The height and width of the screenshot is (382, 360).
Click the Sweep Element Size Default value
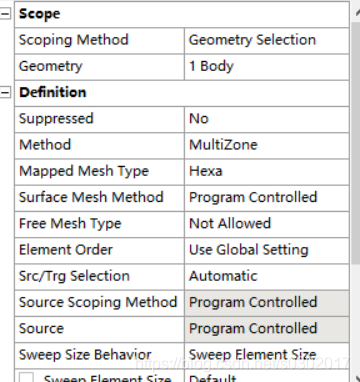267,376
